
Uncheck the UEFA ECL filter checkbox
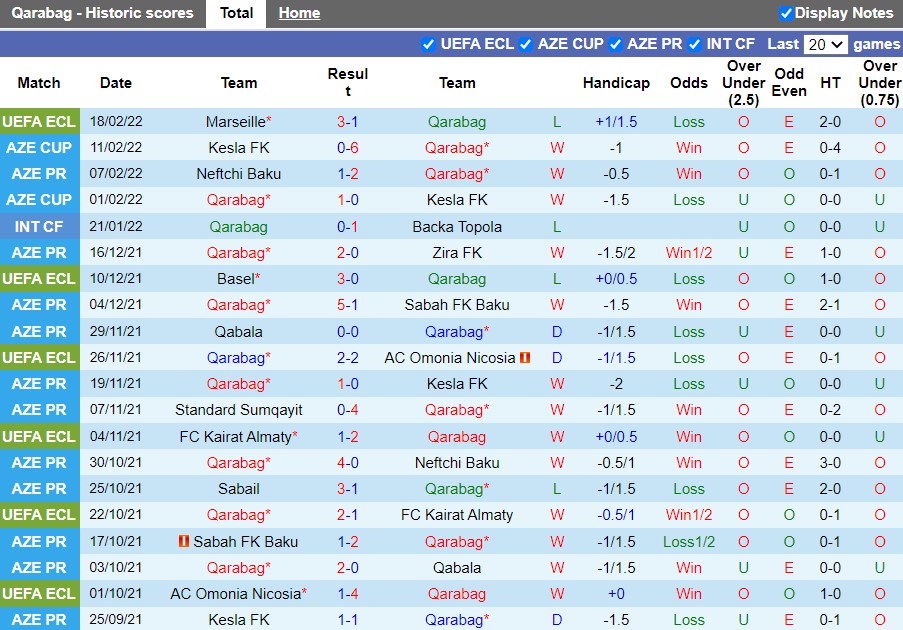(428, 44)
